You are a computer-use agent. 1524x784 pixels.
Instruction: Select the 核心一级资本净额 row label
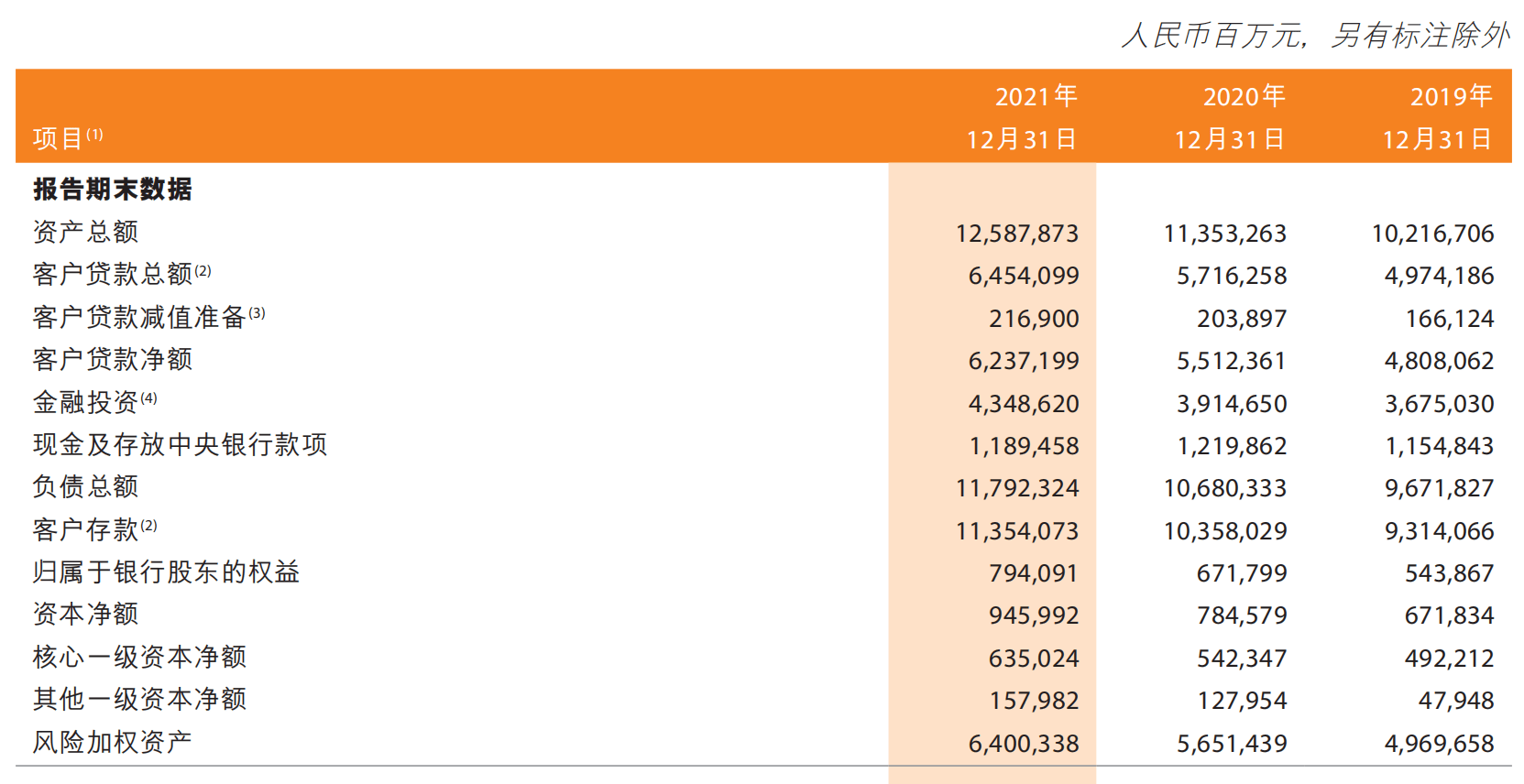coord(140,657)
